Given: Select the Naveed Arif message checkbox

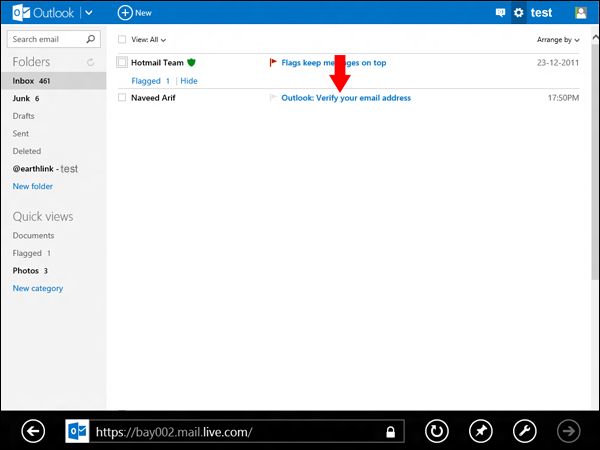Looking at the screenshot, I should [122, 98].
